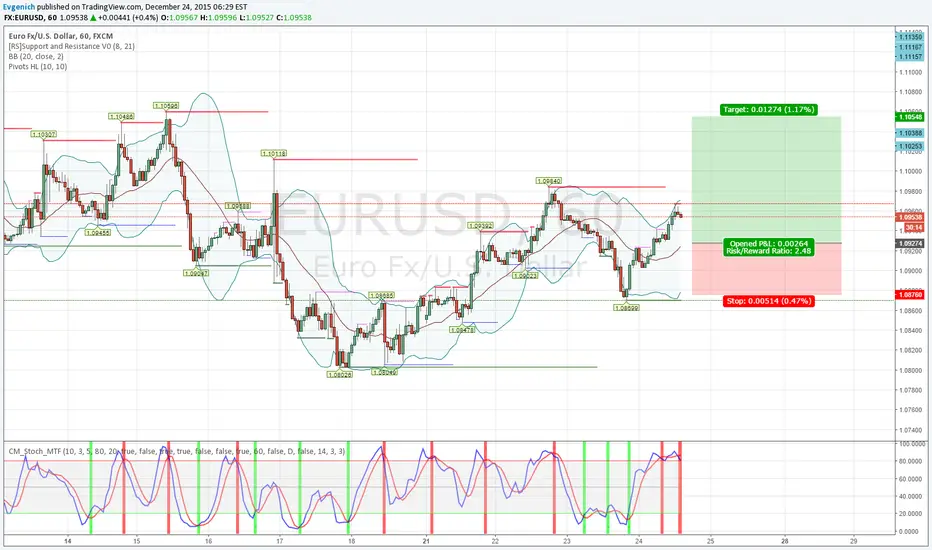Click the 1.08685 pivot high label

(381, 295)
